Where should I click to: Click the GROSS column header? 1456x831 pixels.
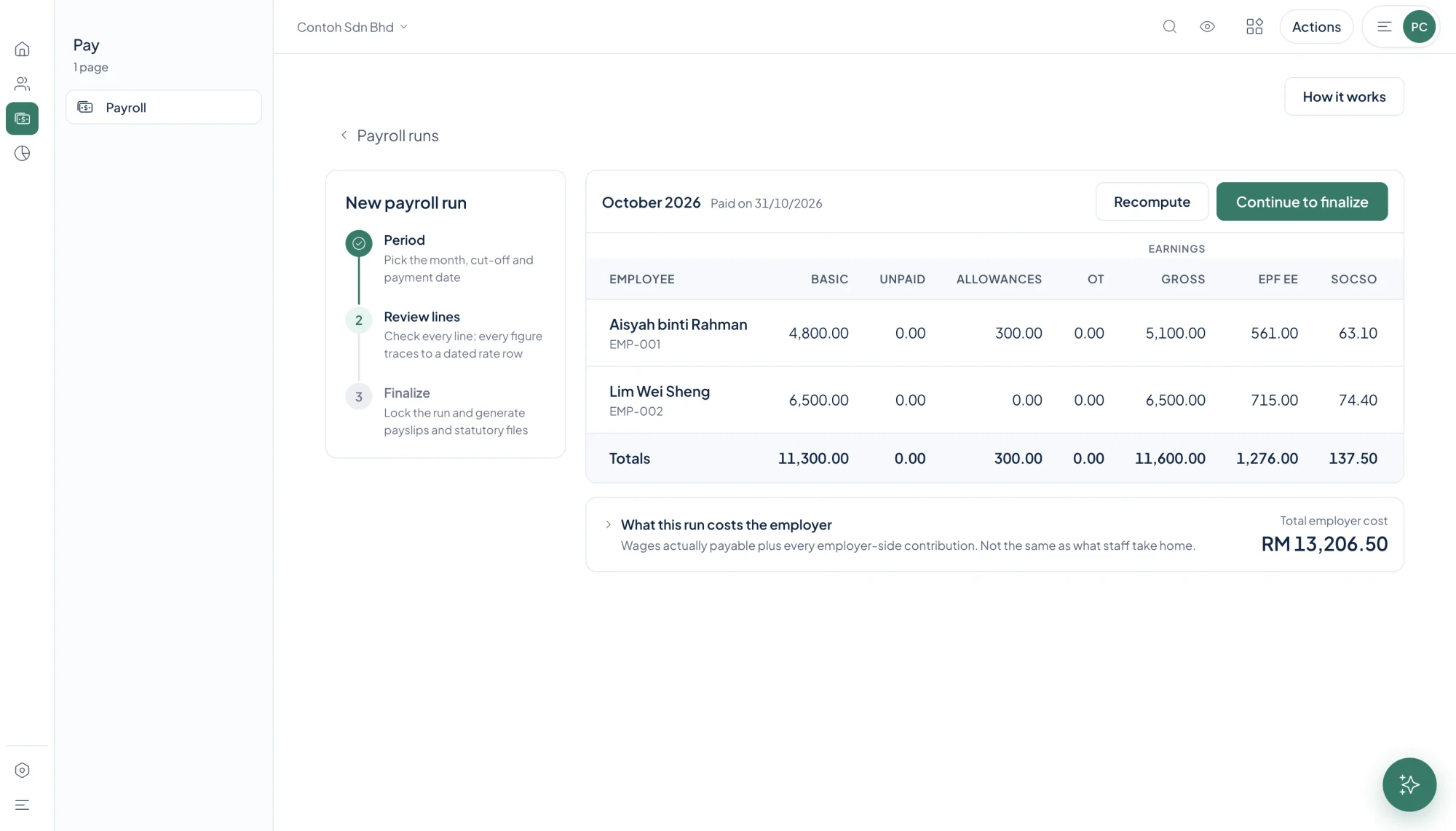1183,279
